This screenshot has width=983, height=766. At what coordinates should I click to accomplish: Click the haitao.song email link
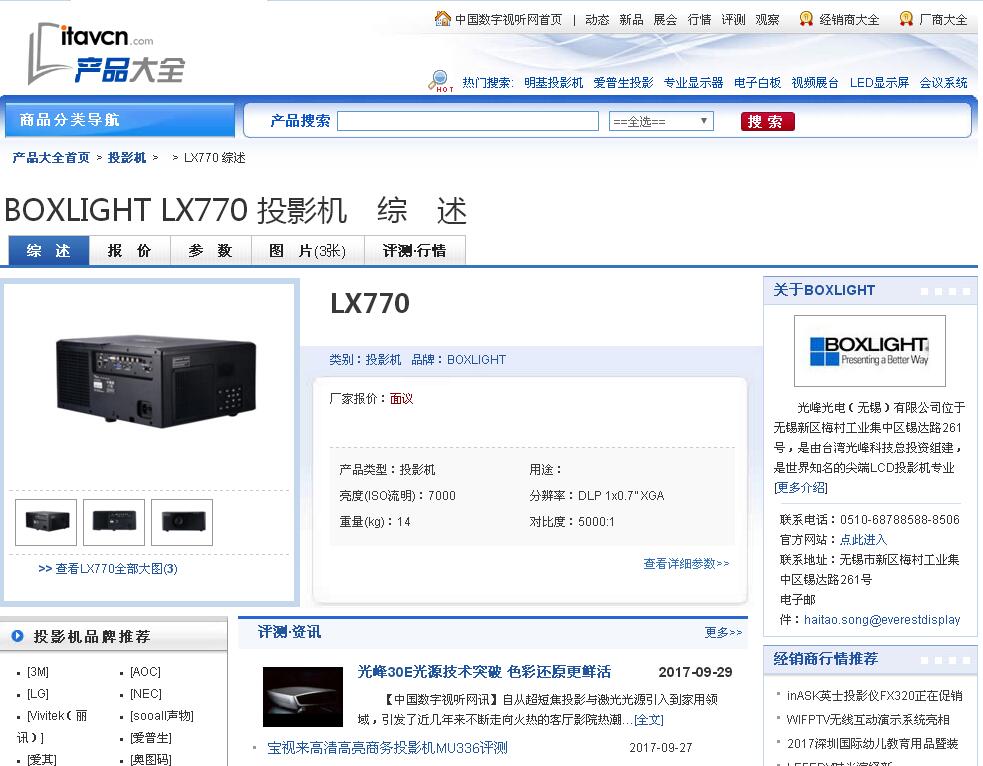click(882, 620)
